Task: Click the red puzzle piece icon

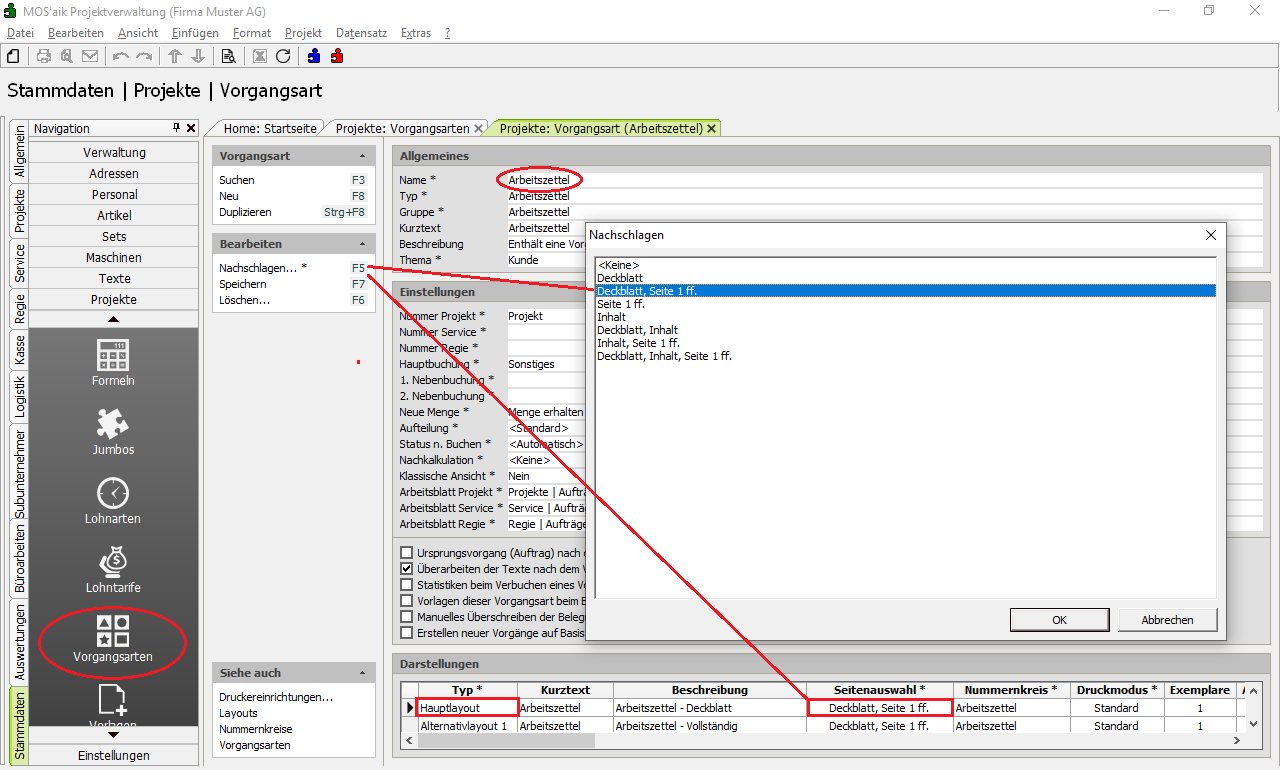Action: [337, 56]
